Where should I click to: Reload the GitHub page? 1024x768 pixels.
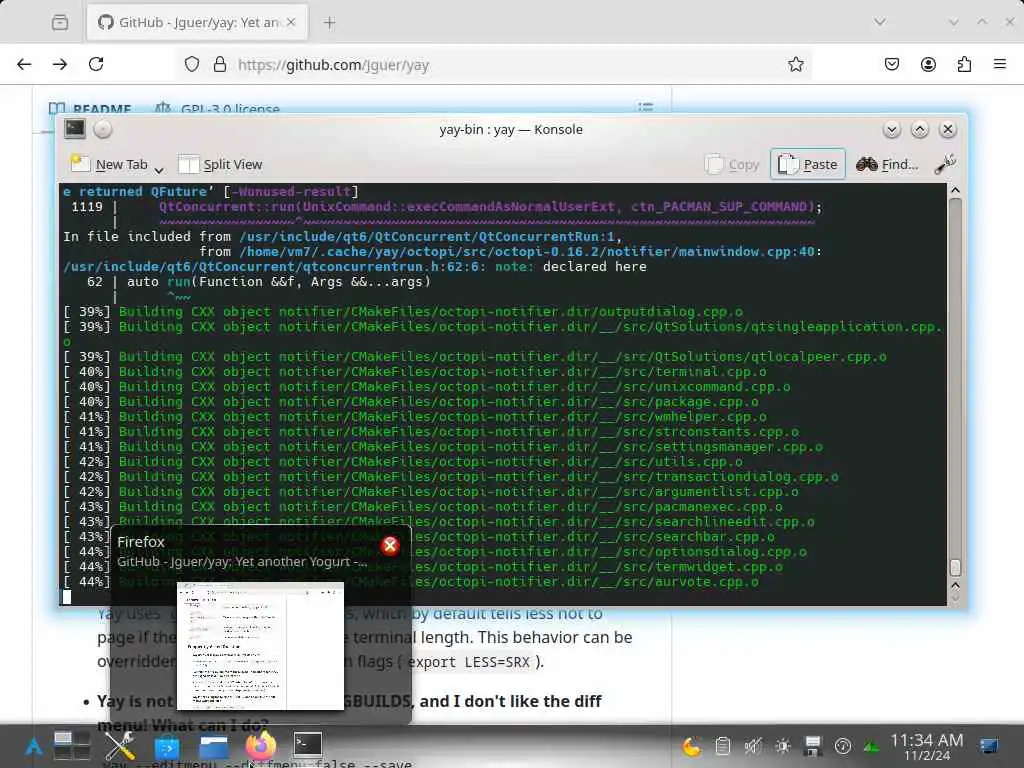pos(96,64)
